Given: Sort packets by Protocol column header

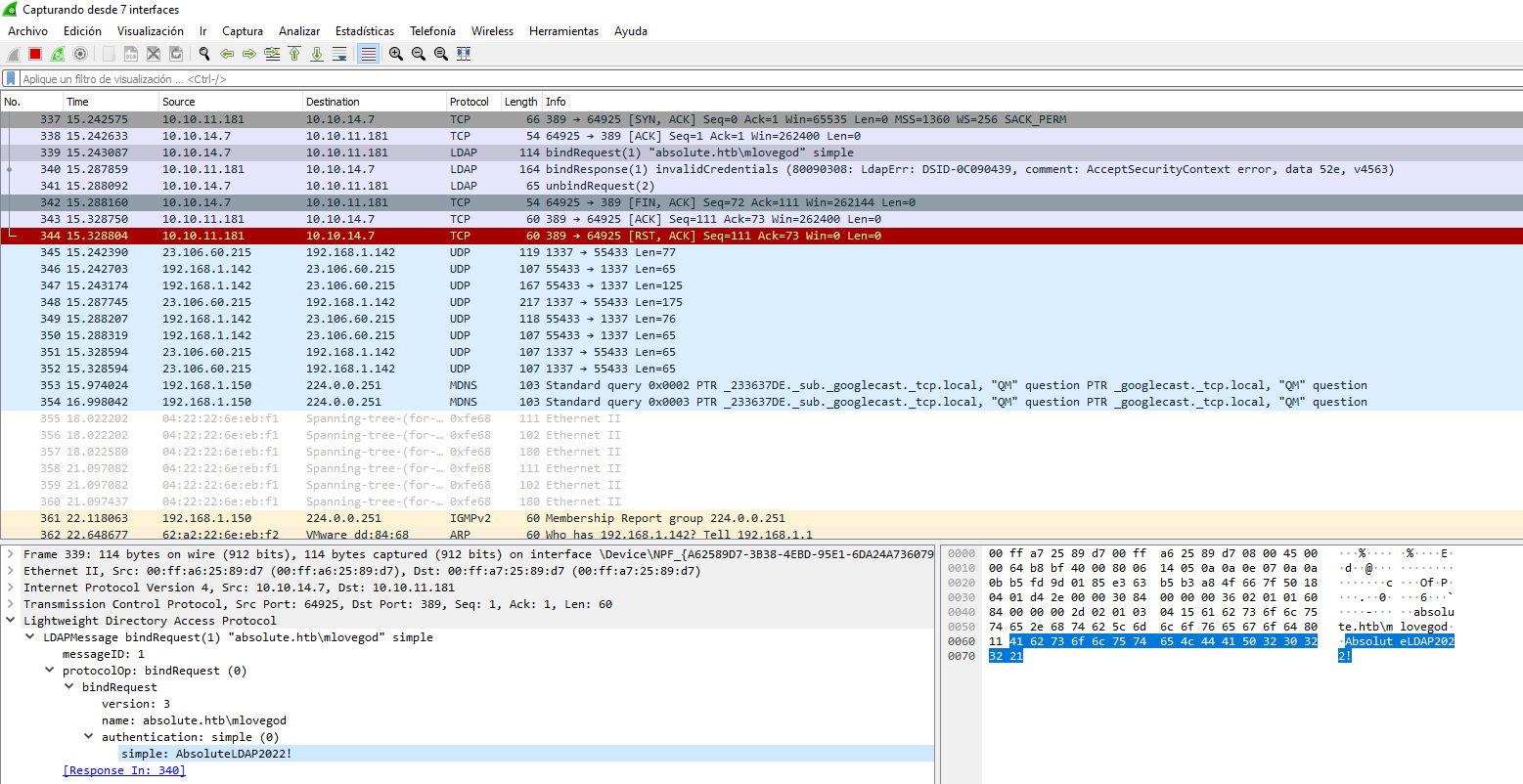Looking at the screenshot, I should tap(470, 102).
